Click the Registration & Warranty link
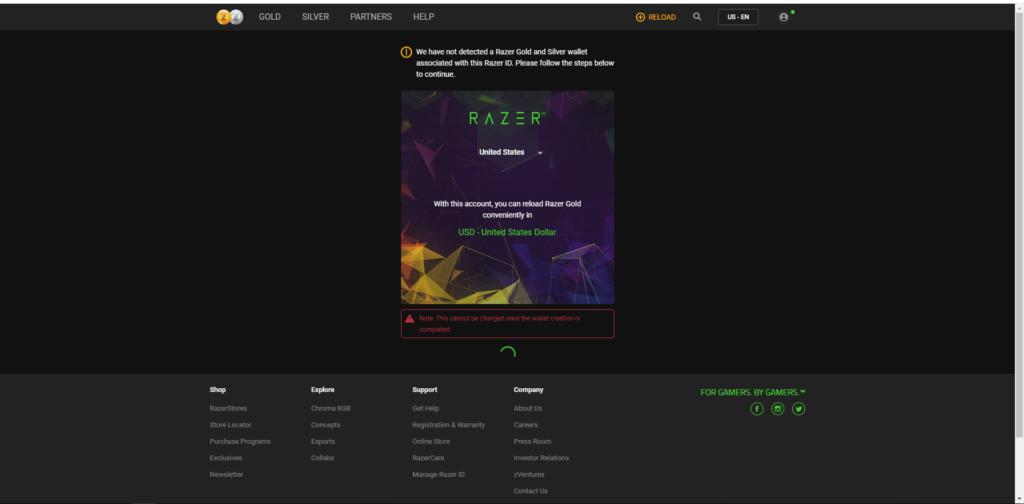 point(448,425)
